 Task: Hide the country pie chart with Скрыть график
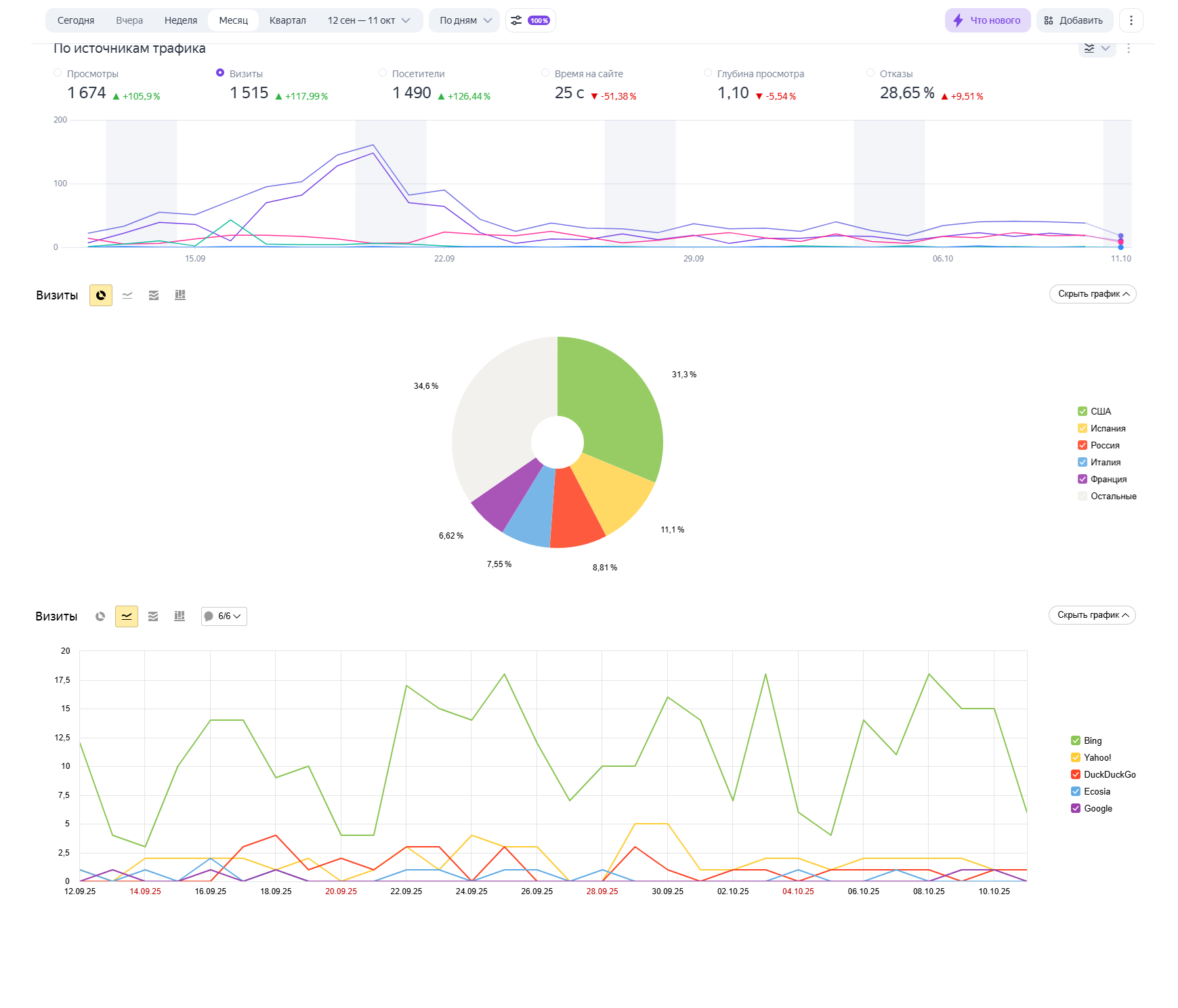pos(1093,294)
